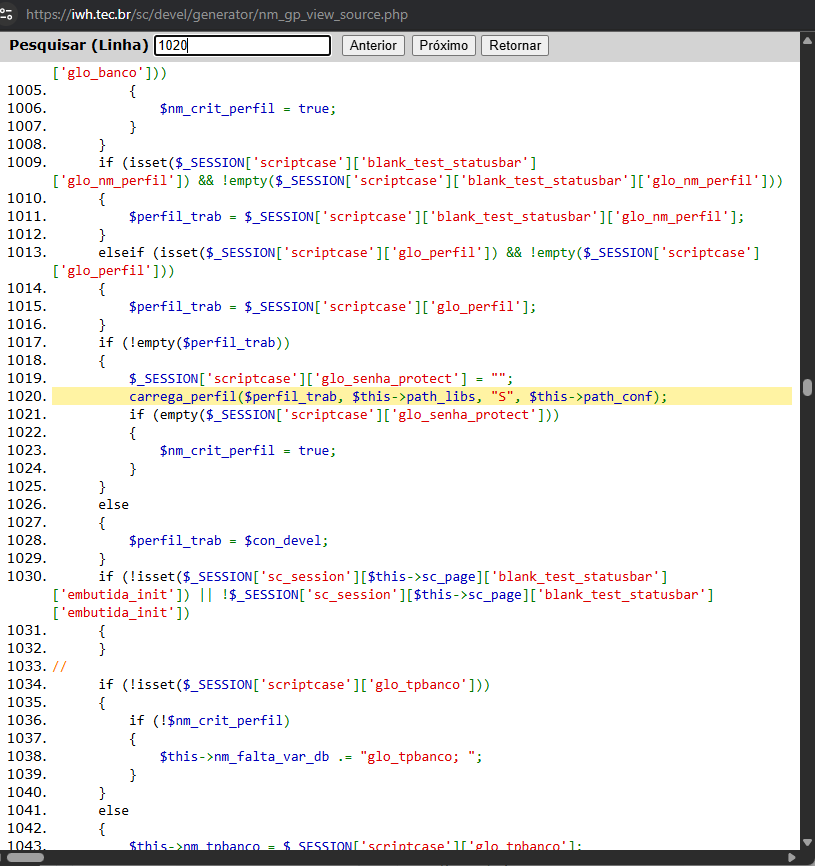Go to previous match with Anterior button

[x=373, y=46]
